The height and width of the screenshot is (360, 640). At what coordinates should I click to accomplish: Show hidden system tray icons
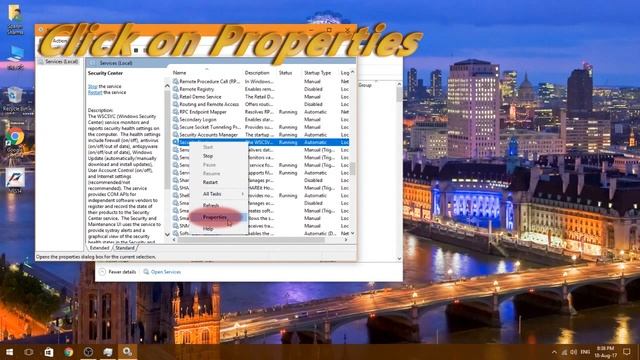(554, 352)
